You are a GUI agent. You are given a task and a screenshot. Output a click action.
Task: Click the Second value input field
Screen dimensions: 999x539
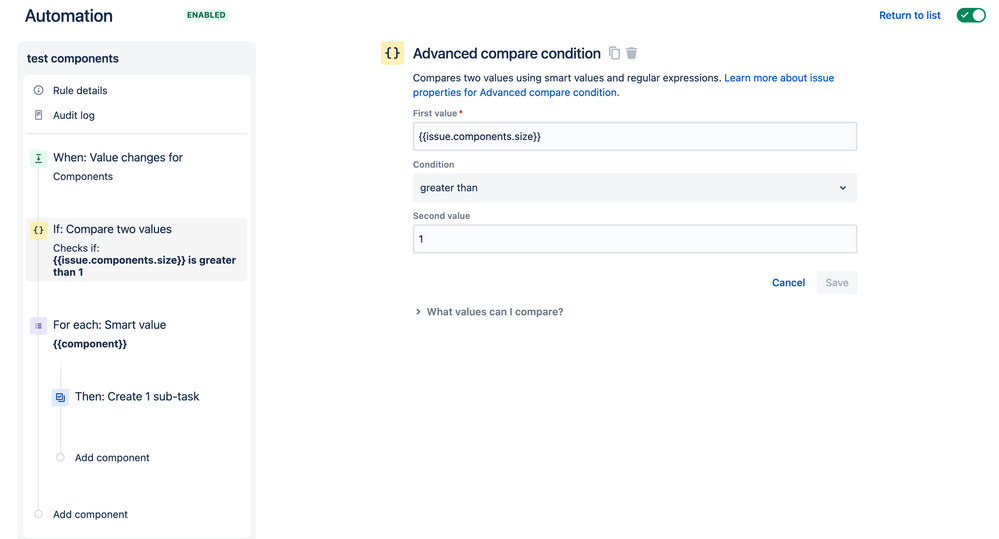click(635, 239)
